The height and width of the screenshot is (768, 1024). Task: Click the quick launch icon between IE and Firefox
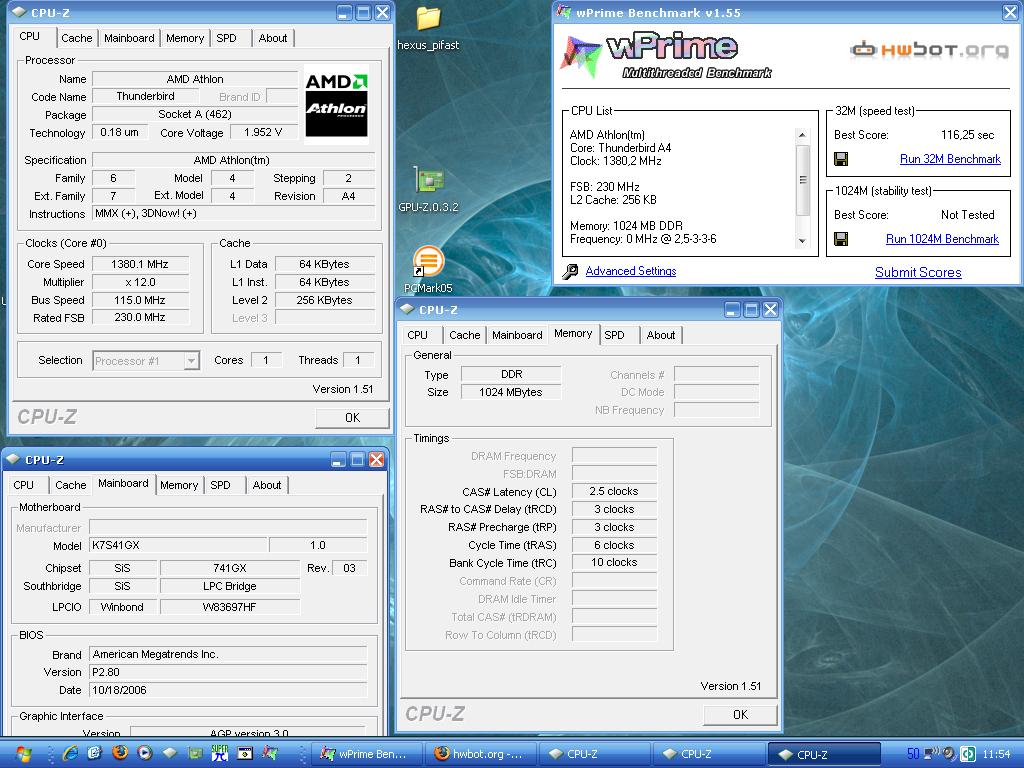coord(95,753)
